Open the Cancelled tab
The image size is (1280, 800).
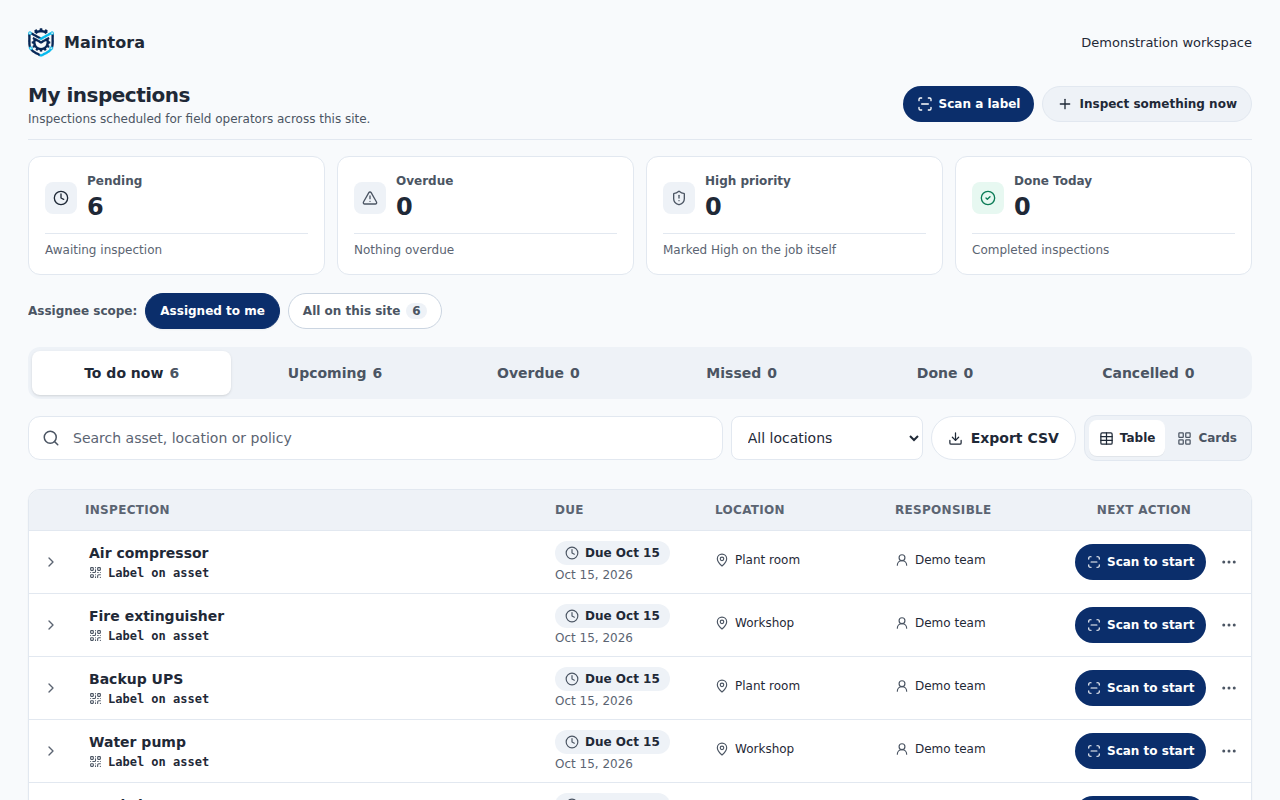pos(1148,373)
